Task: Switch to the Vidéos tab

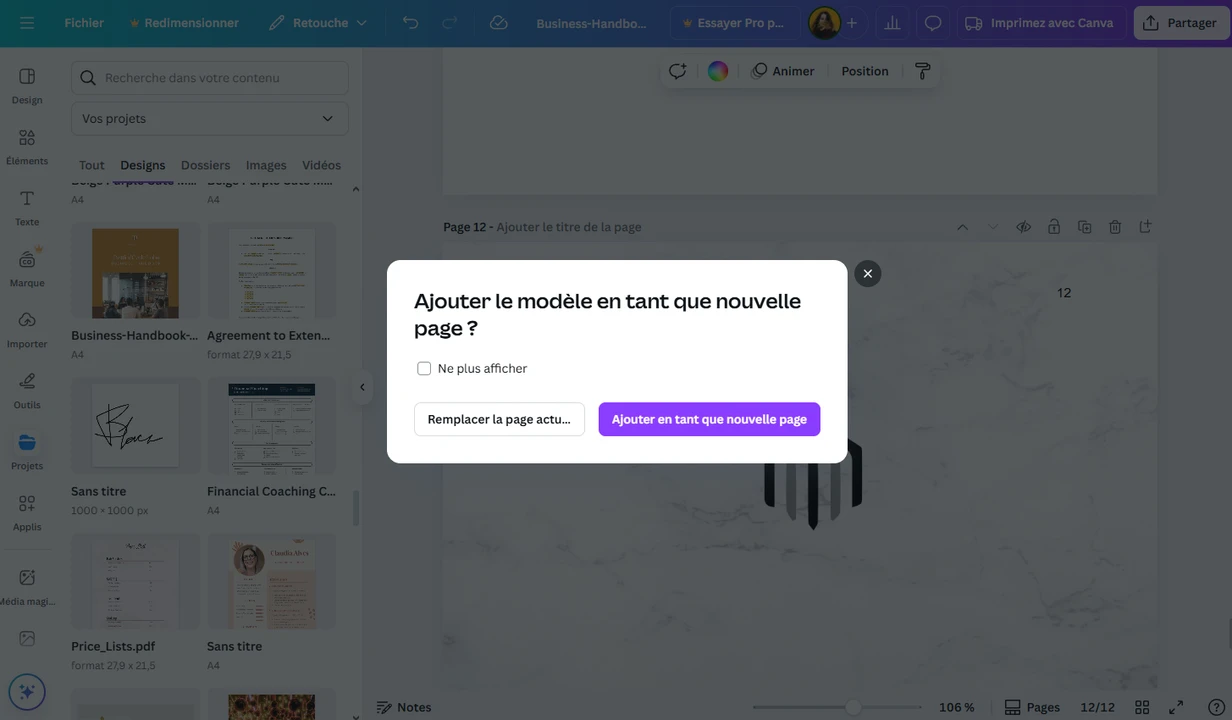Action: [x=321, y=165]
